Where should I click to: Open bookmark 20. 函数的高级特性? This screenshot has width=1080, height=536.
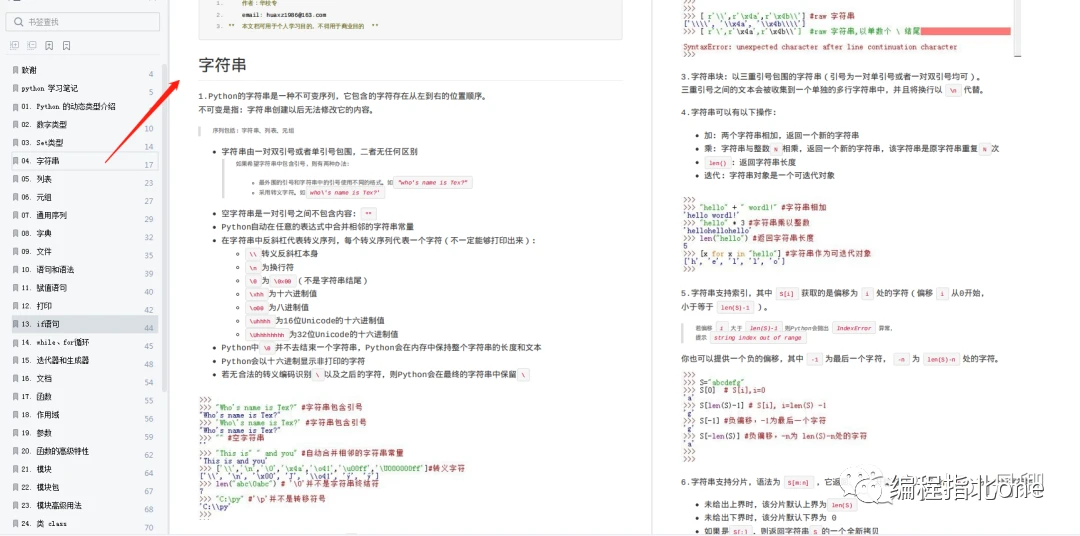coord(83,451)
